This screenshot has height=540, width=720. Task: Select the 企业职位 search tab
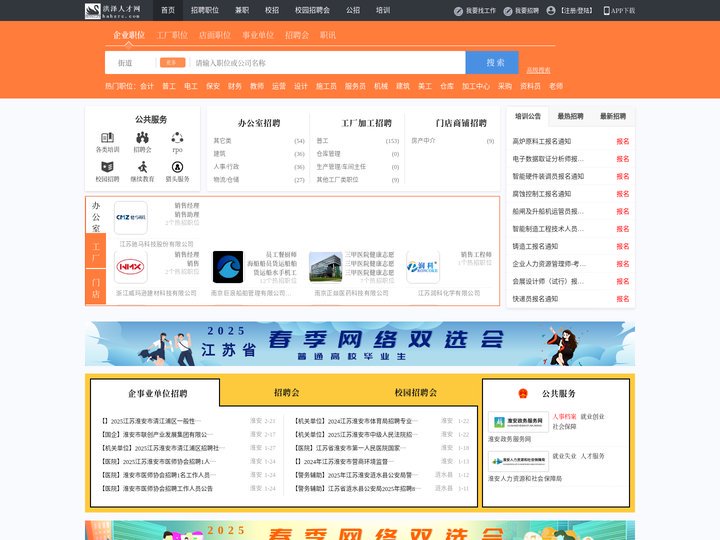click(129, 35)
